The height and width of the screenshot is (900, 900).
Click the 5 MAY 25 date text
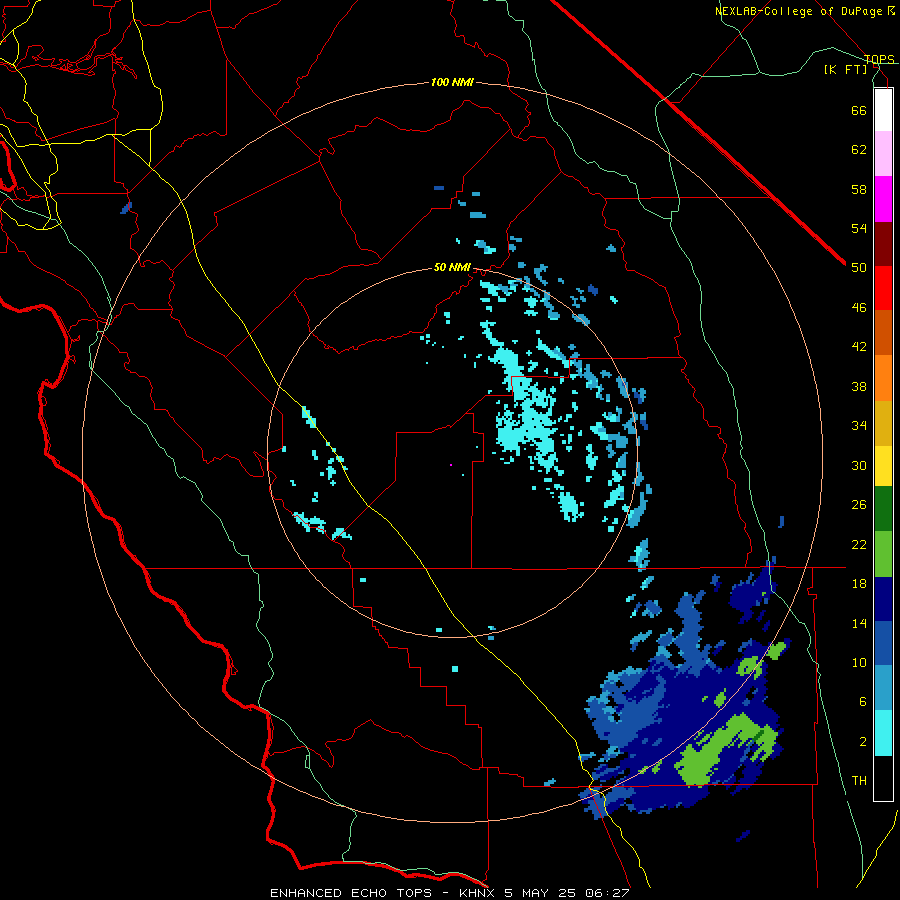point(540,893)
